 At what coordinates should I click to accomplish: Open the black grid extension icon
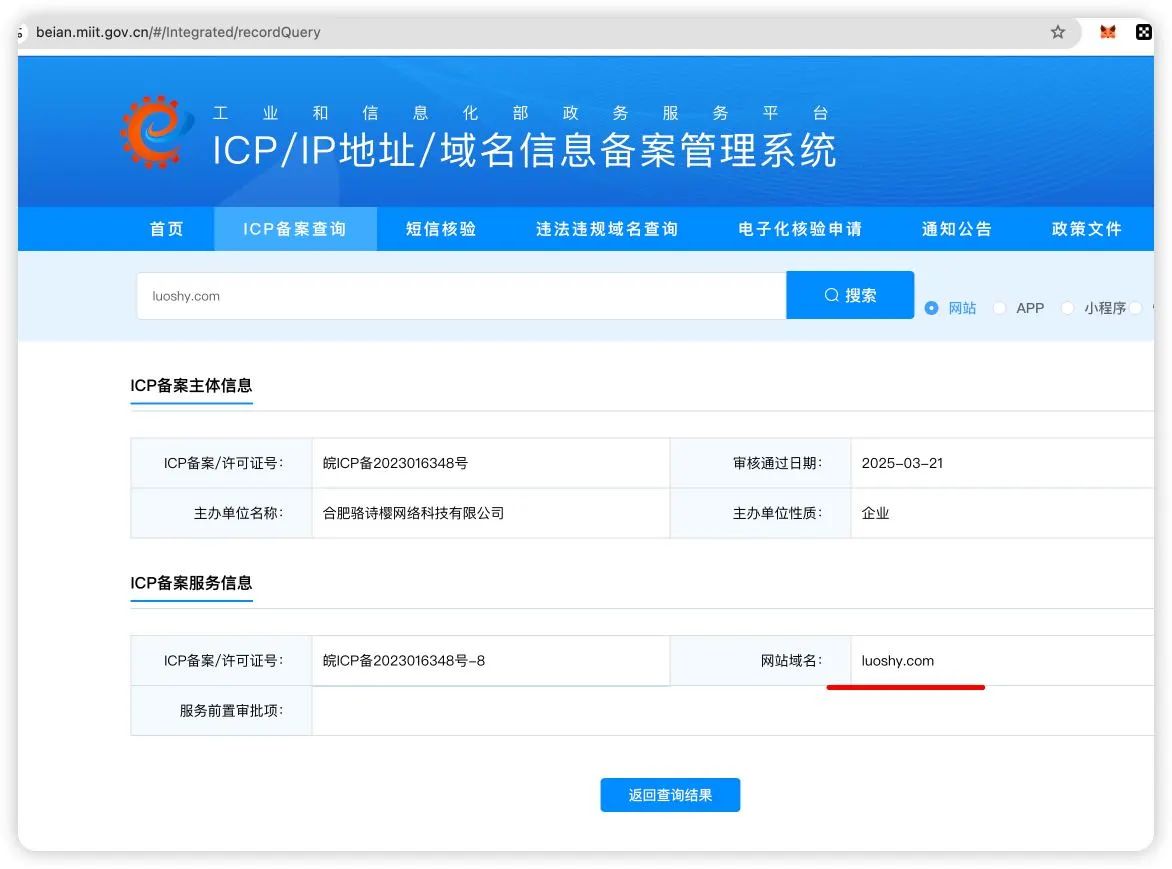(1144, 32)
